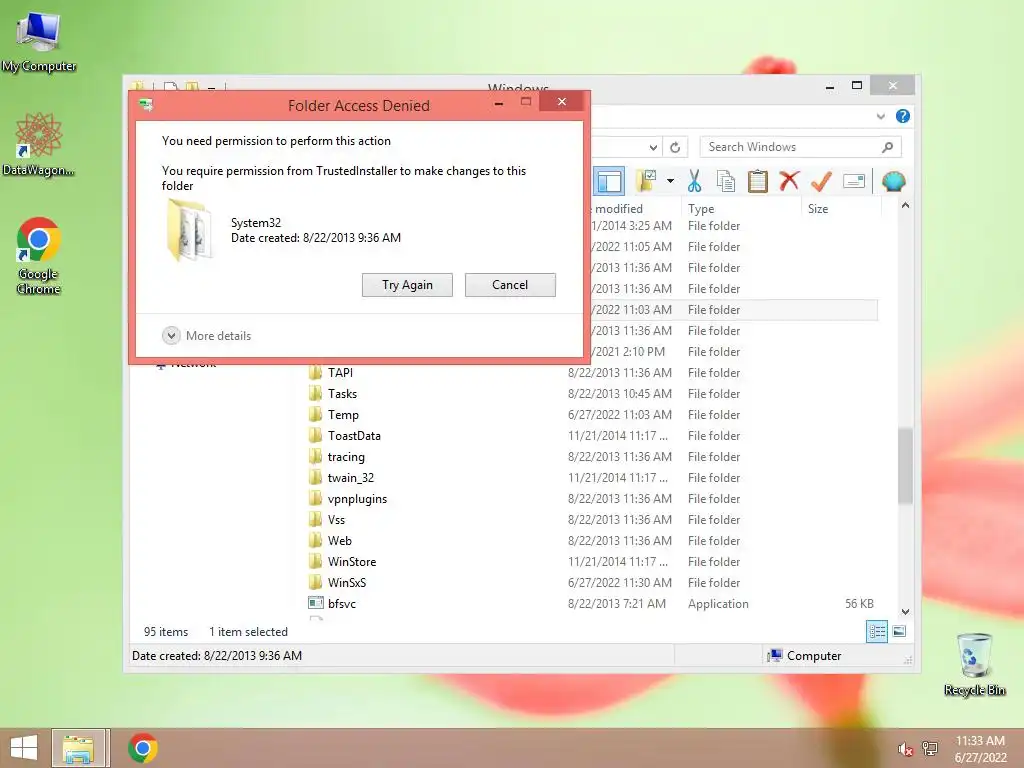Click Cancel in Folder Access Denied dialog

coord(510,285)
